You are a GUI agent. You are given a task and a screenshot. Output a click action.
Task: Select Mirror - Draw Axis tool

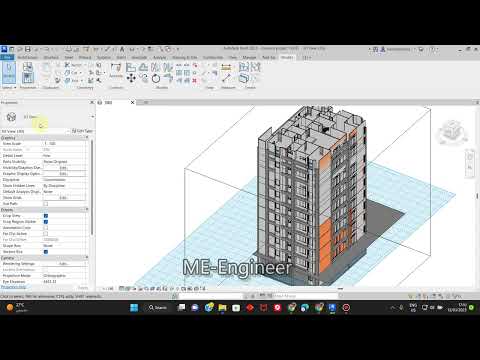tap(167, 67)
